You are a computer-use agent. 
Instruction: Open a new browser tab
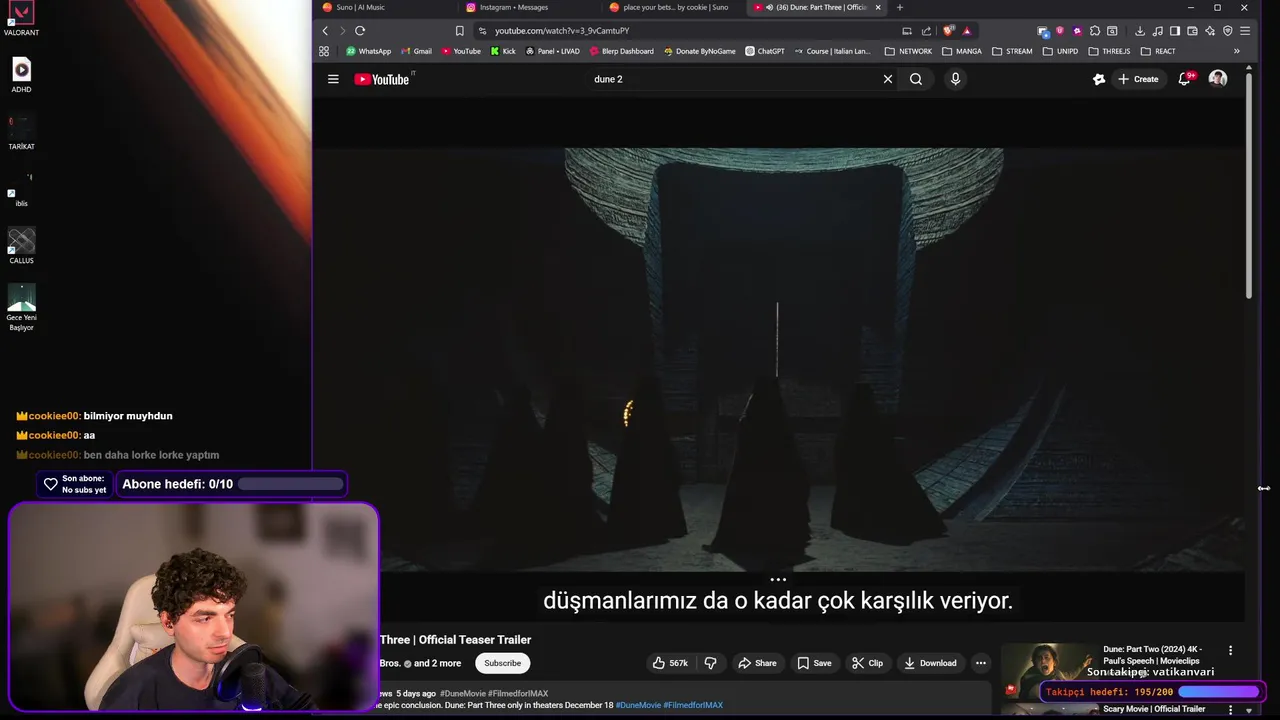(x=899, y=7)
